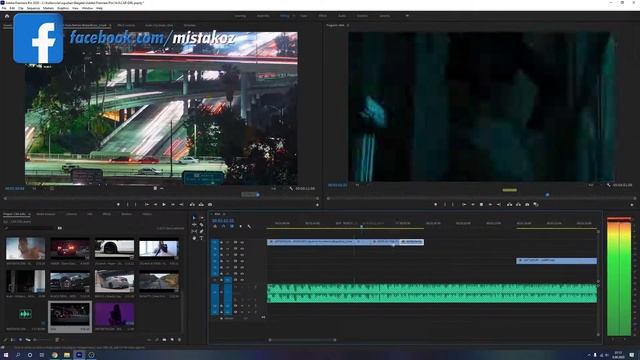Select the Pen tool

click(201, 231)
